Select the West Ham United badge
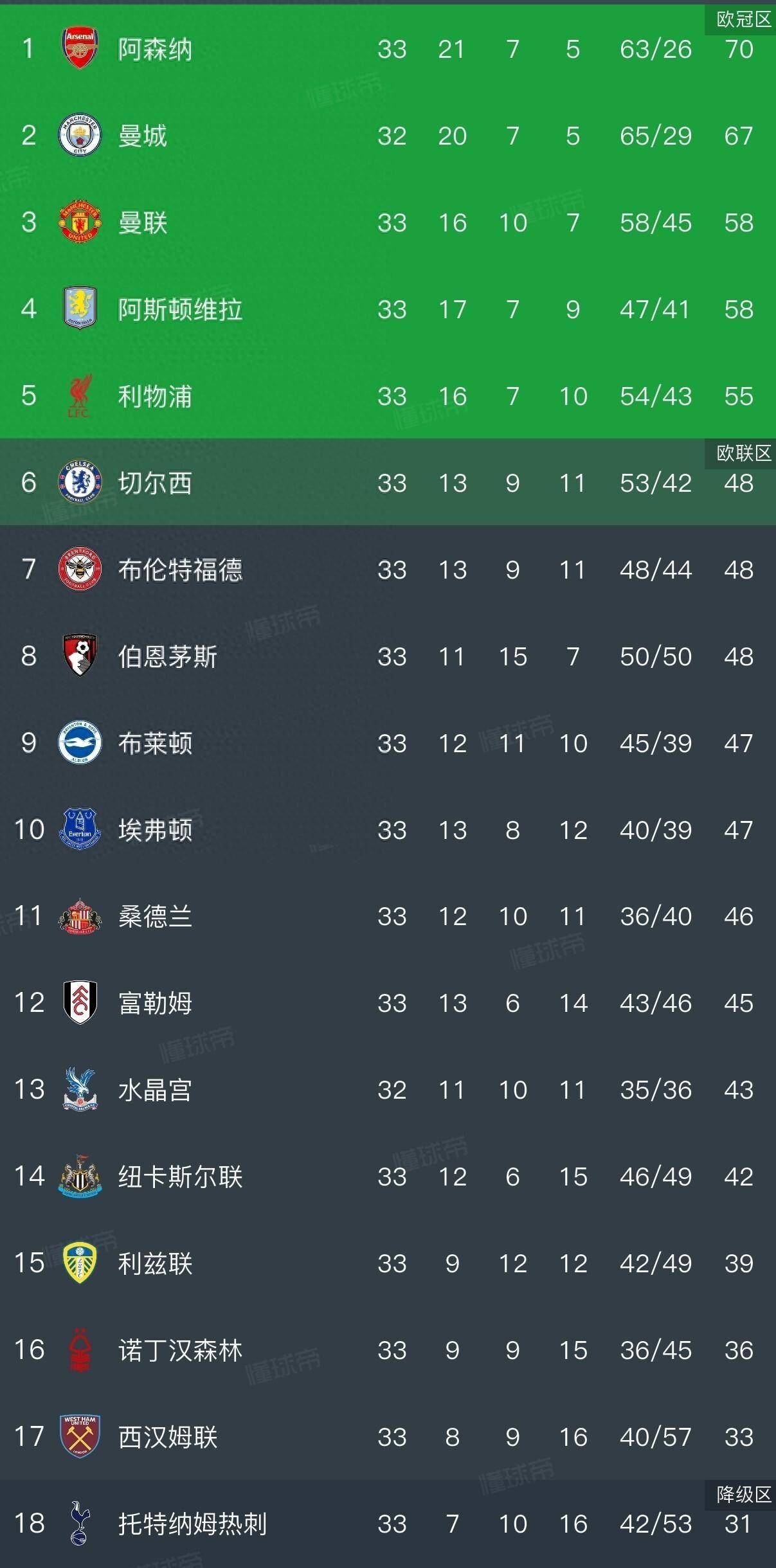 click(80, 1436)
